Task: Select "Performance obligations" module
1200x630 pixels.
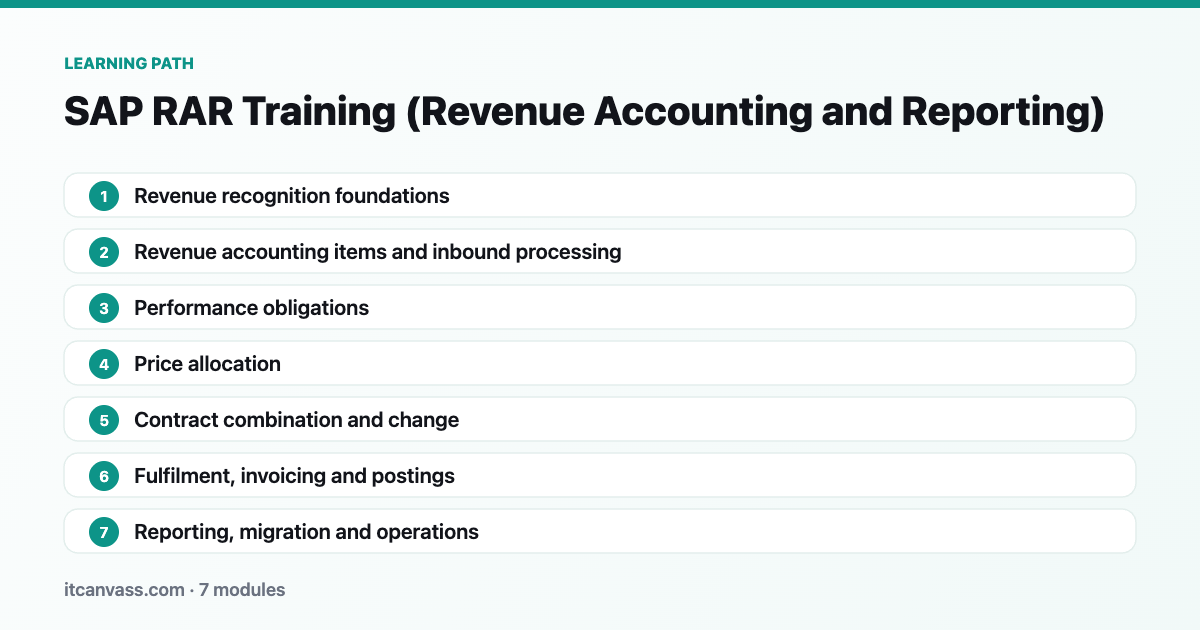Action: (600, 307)
